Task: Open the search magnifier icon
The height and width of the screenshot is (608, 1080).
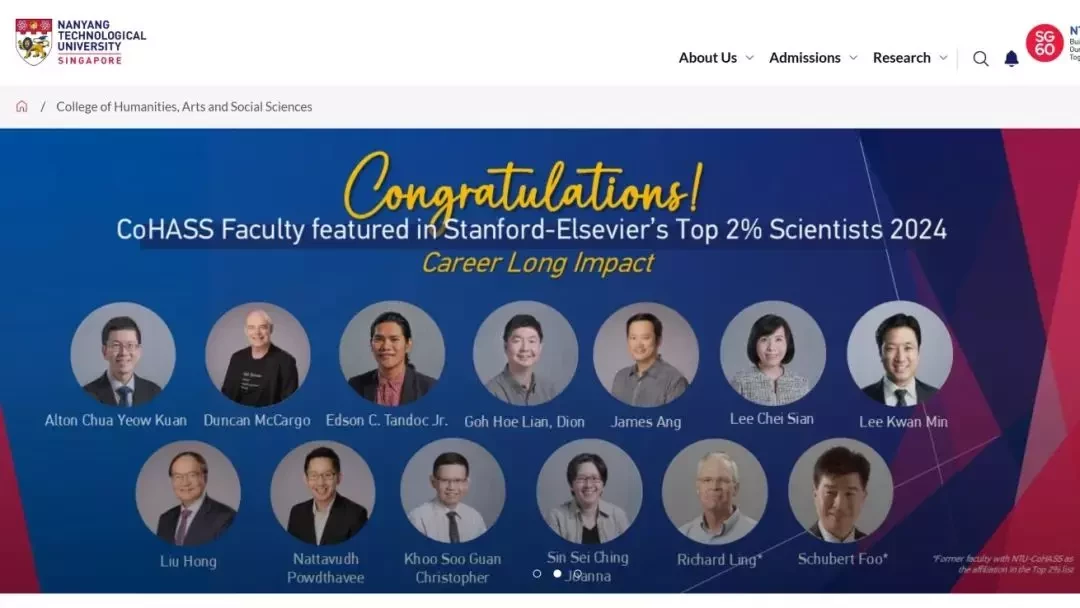Action: pos(981,59)
